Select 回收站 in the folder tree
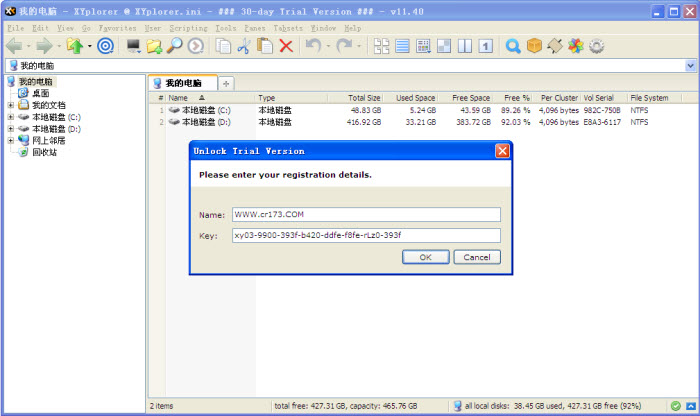 45,152
